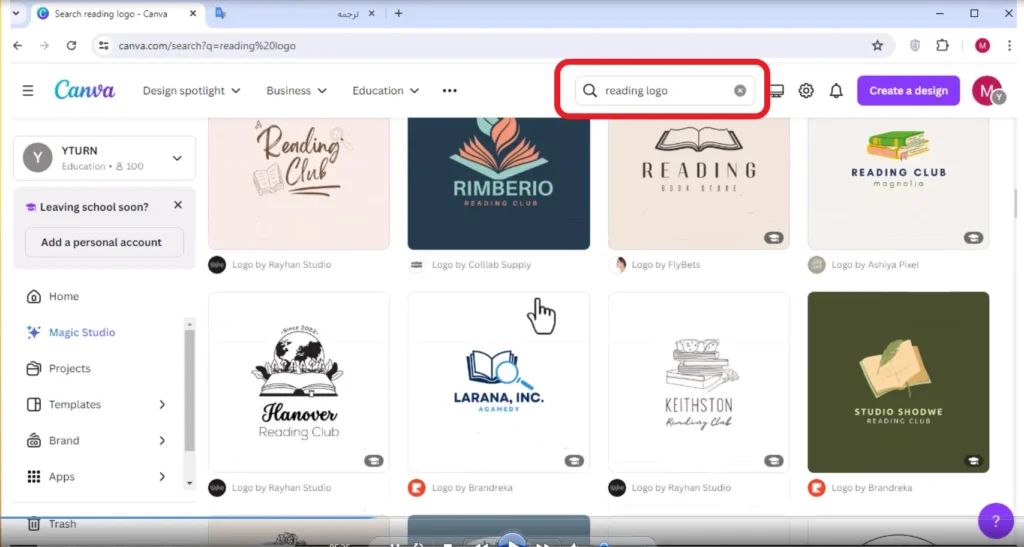Clear the reading logo search text
This screenshot has height=547, width=1024.
coord(740,91)
